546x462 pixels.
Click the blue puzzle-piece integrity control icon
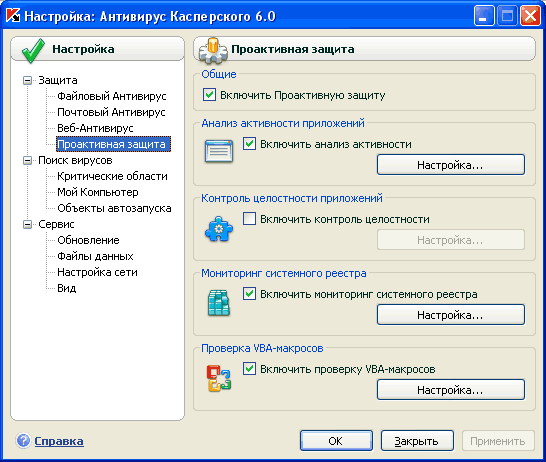pos(219,229)
